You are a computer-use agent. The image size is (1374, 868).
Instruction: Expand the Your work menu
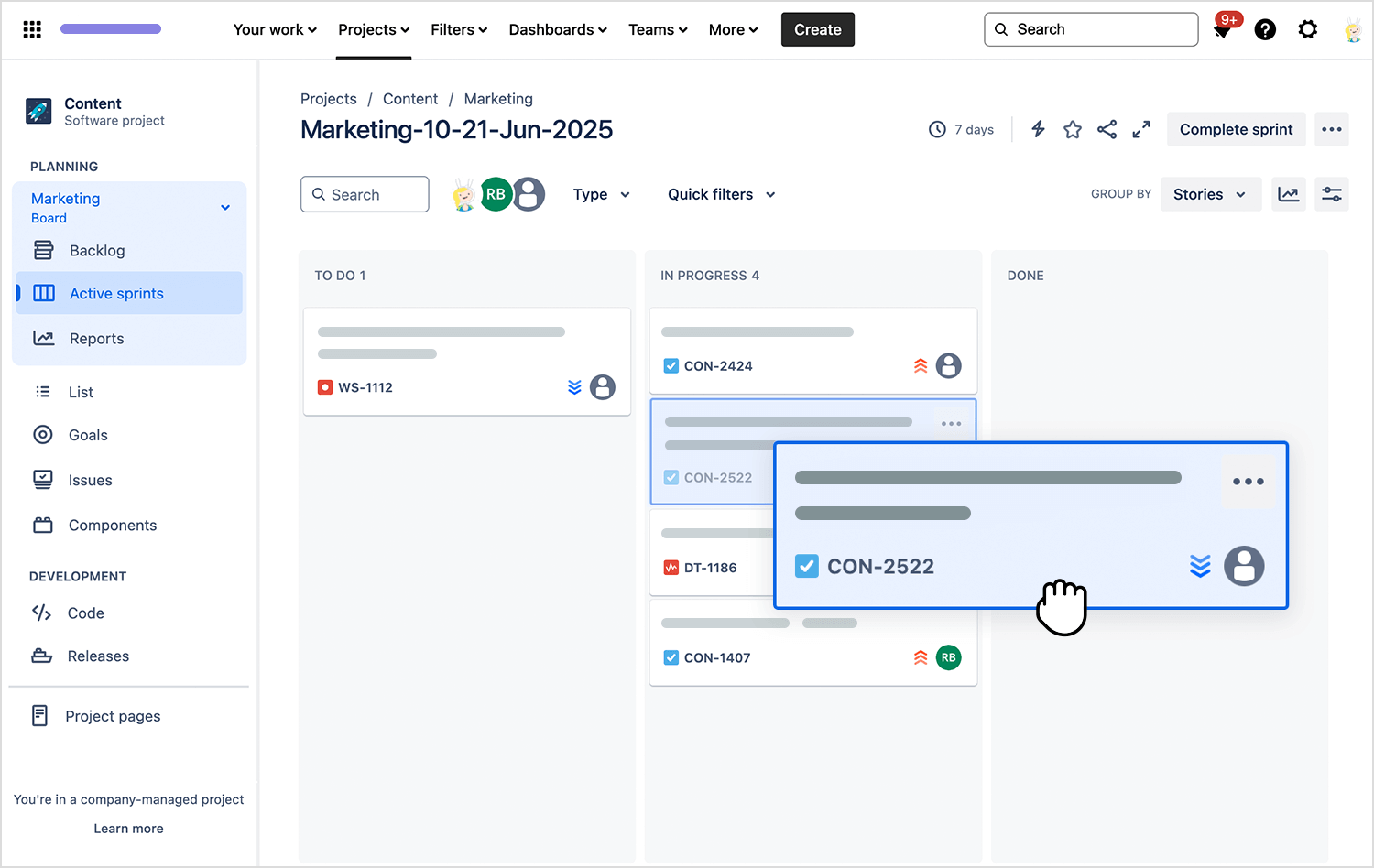click(275, 29)
